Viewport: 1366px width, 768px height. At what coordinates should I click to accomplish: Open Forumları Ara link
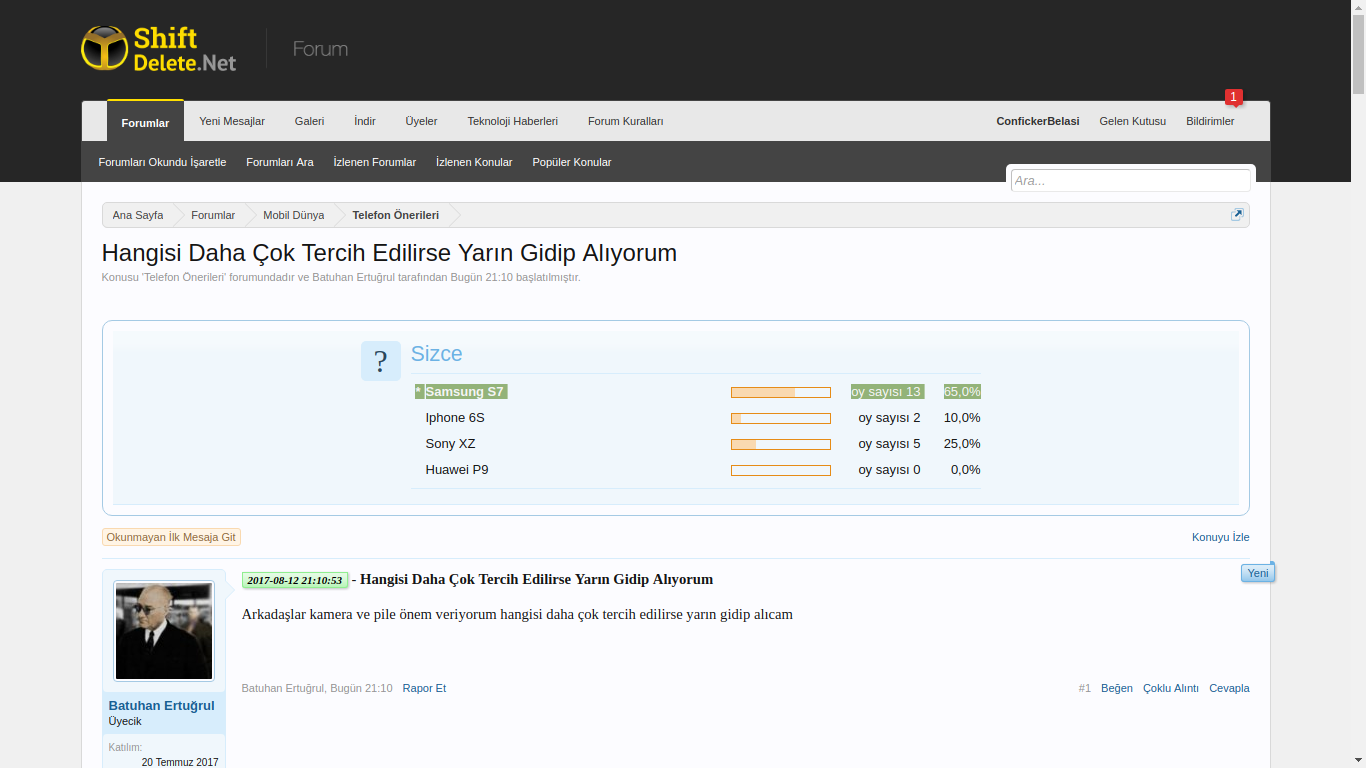pyautogui.click(x=280, y=162)
